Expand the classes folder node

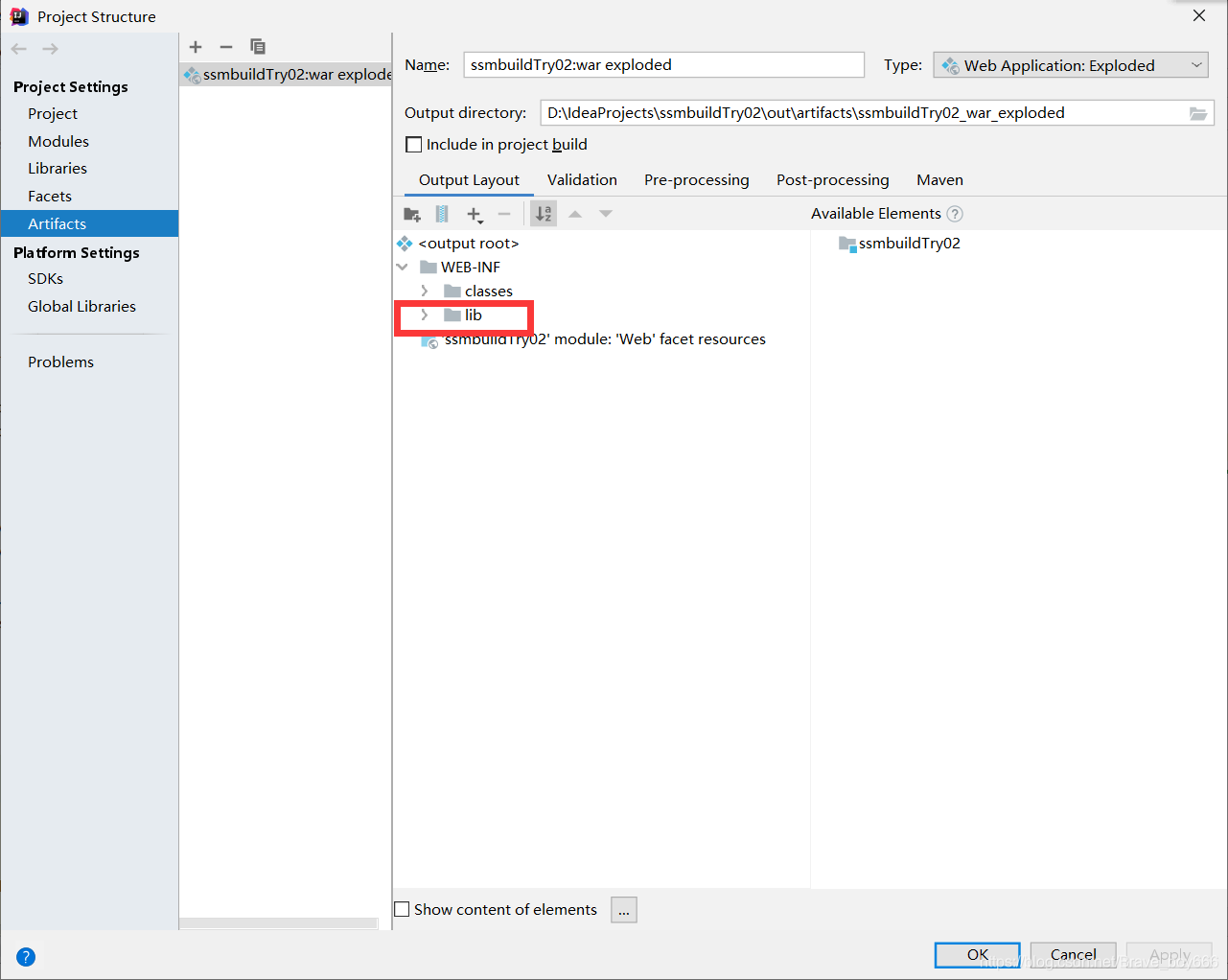tap(425, 291)
